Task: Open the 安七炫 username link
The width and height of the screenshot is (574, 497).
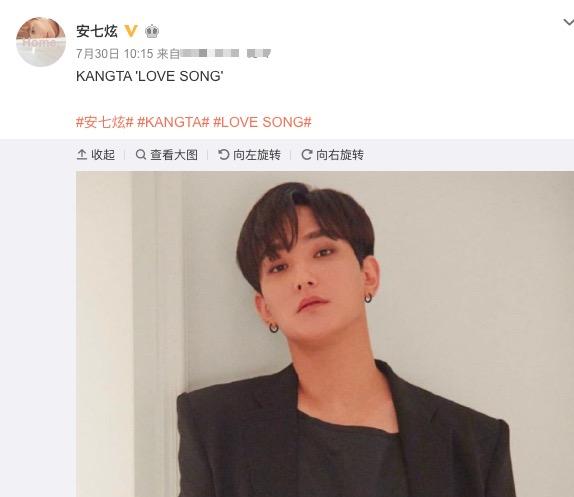Action: (x=97, y=31)
